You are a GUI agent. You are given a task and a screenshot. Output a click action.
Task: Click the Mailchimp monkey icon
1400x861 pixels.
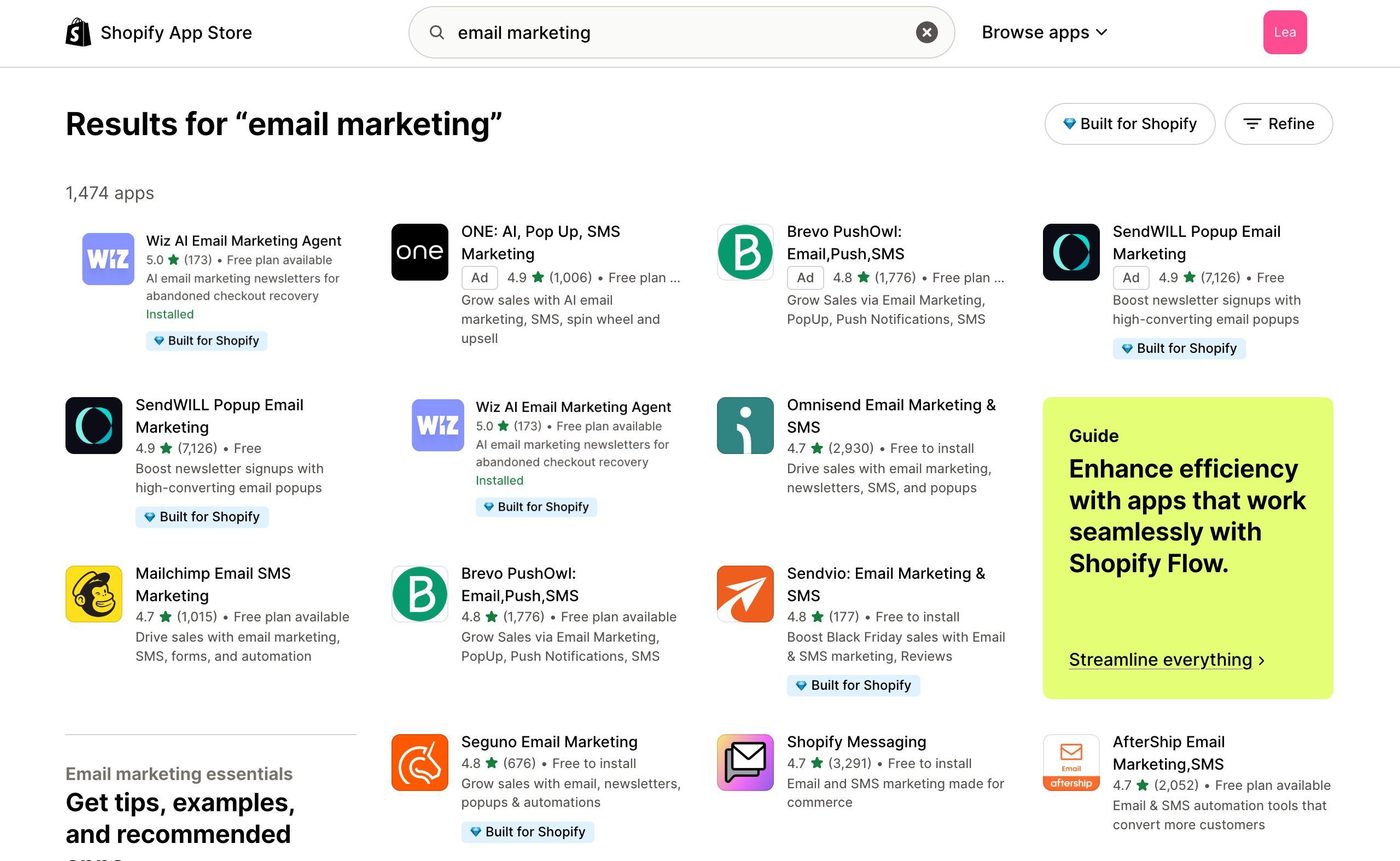(94, 594)
